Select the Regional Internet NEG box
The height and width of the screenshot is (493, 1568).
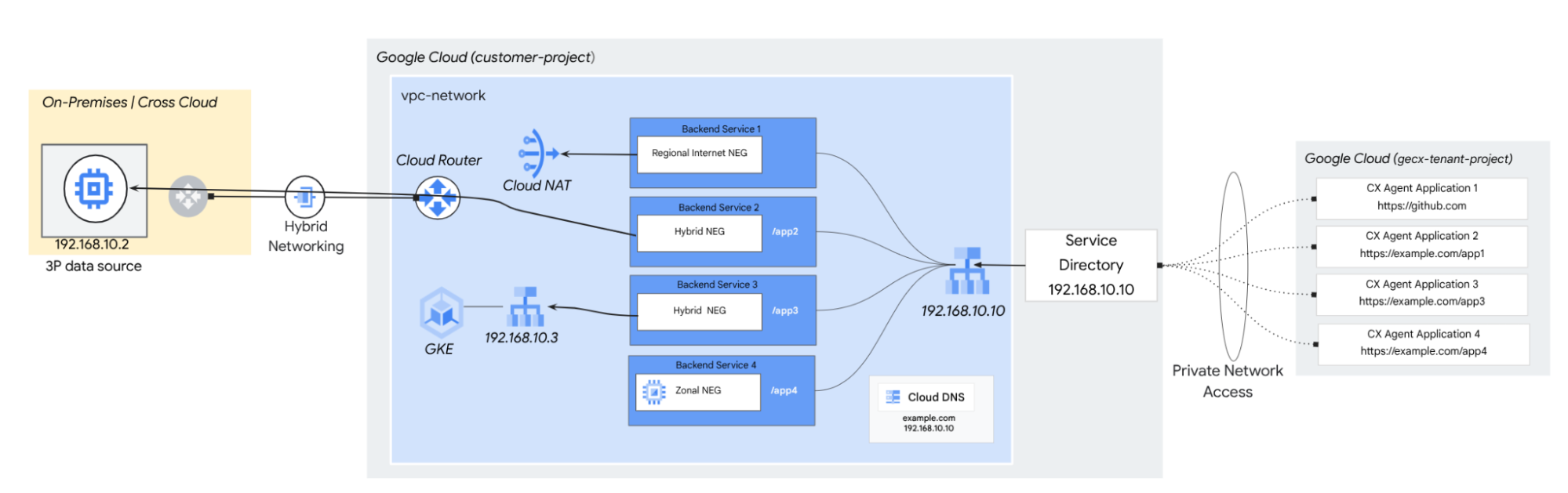pos(700,154)
